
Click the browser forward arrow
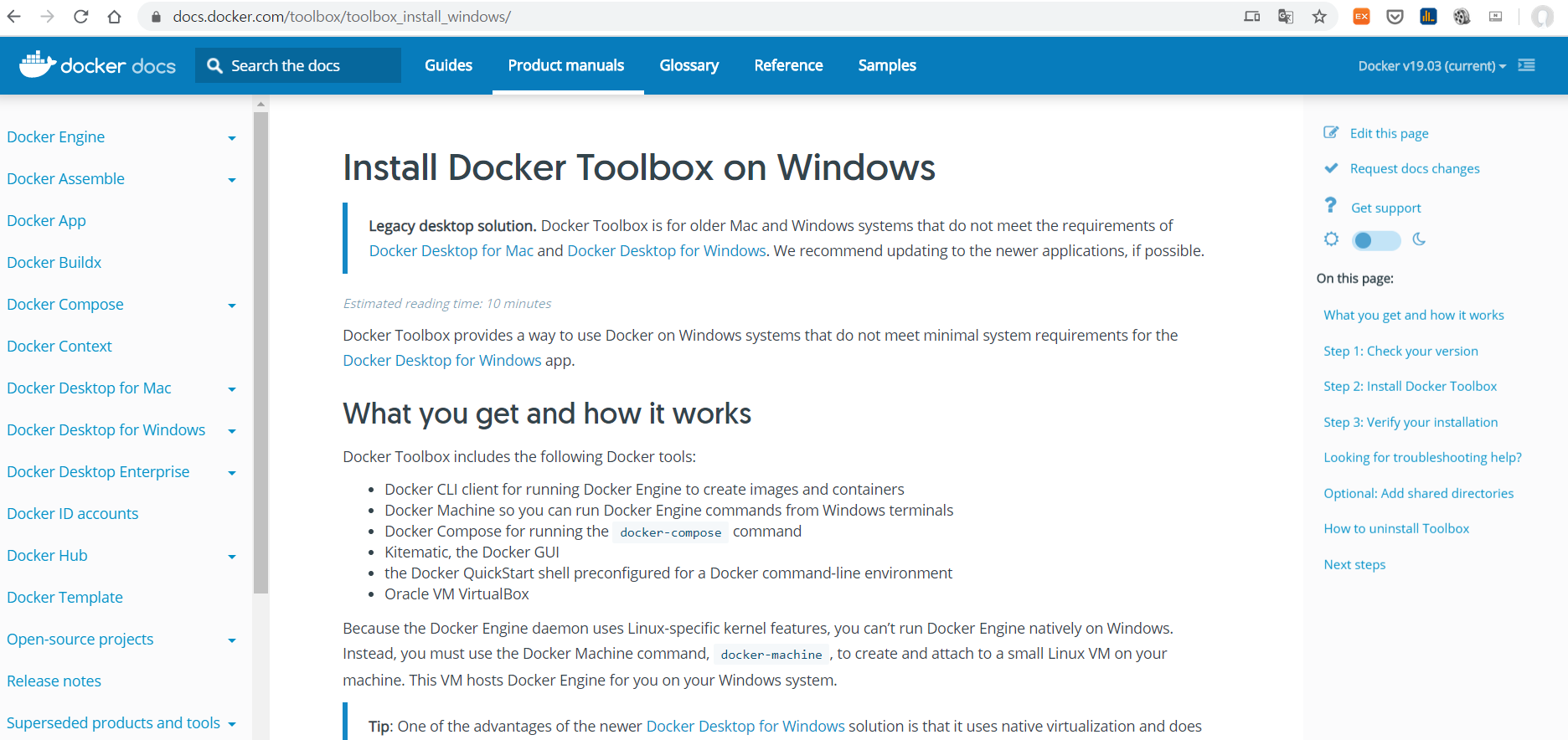pos(48,16)
